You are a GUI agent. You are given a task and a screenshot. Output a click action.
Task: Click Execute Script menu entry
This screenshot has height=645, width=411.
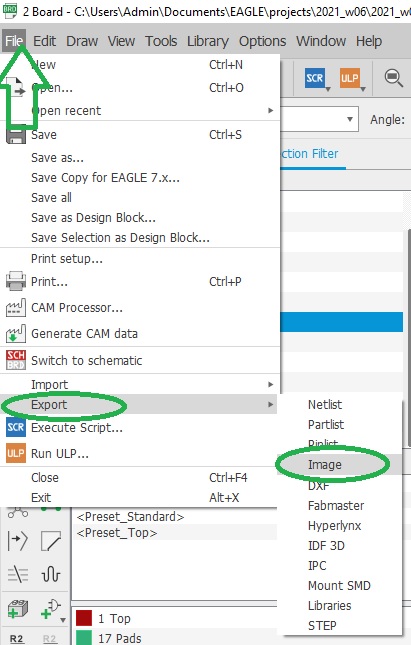click(77, 428)
